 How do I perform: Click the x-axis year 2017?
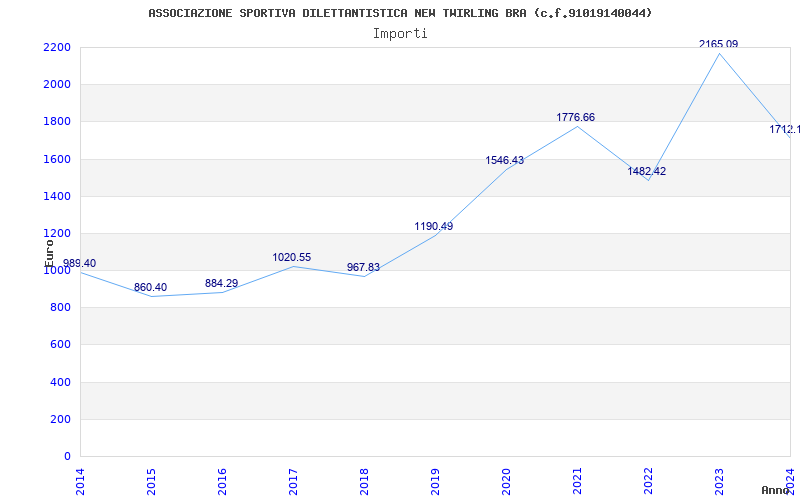point(293,482)
